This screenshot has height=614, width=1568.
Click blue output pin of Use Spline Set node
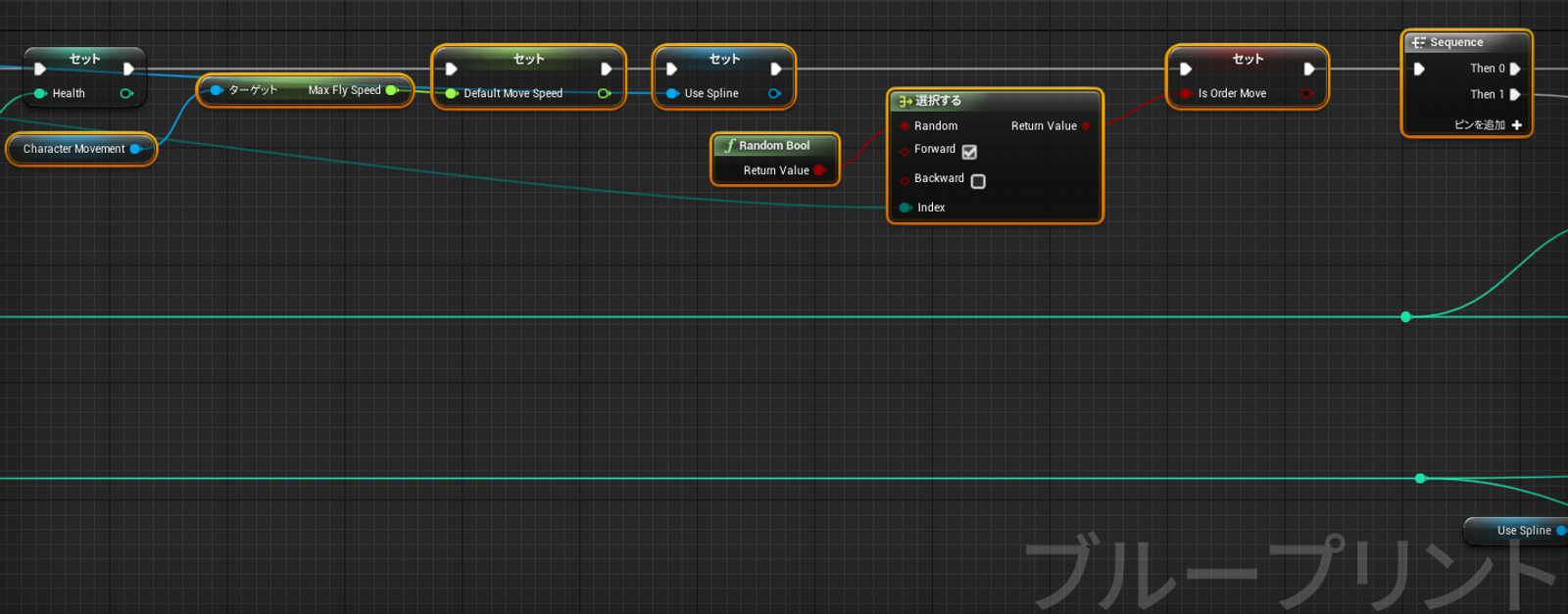click(774, 94)
